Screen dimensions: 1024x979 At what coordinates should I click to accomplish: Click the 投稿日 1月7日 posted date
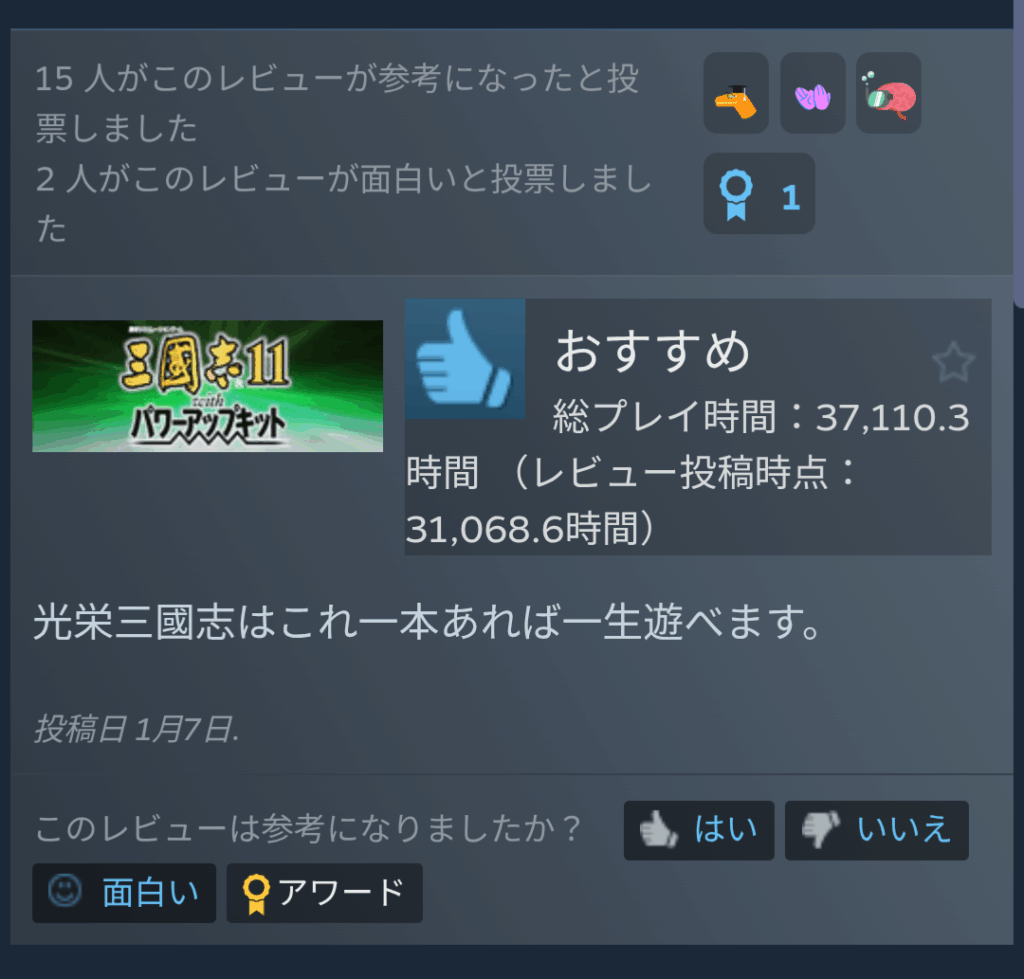click(136, 729)
